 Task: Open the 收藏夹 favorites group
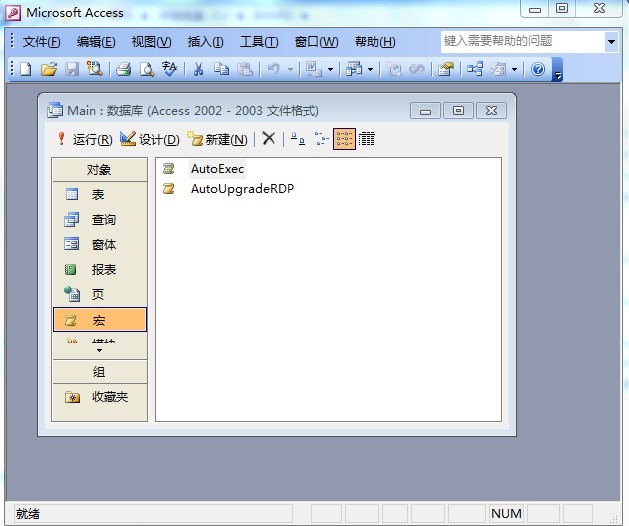click(99, 397)
